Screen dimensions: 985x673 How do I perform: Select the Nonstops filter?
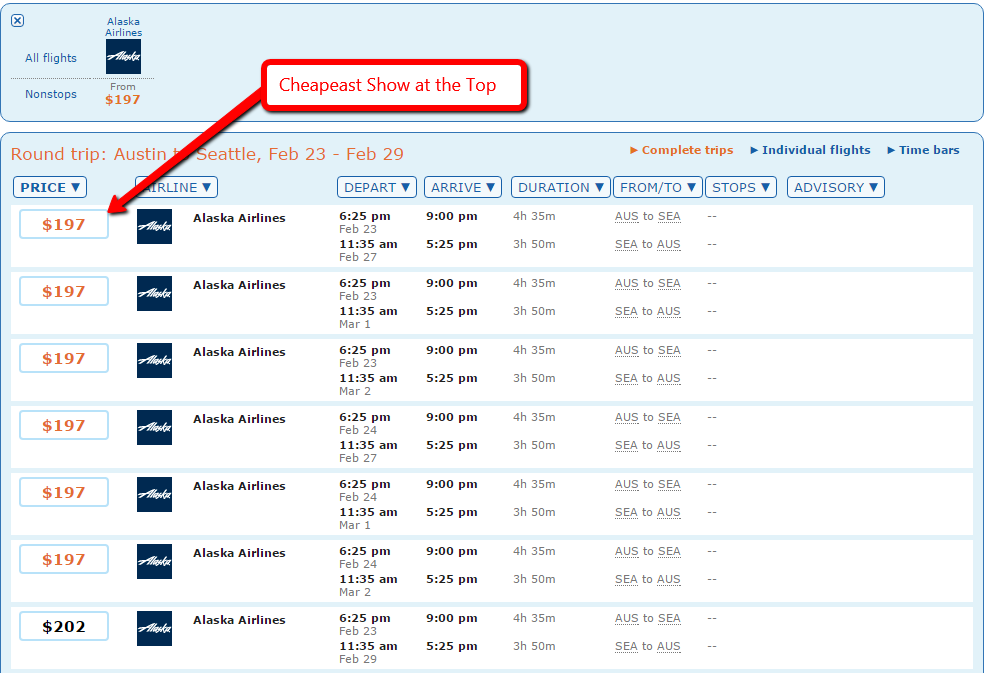click(x=51, y=94)
